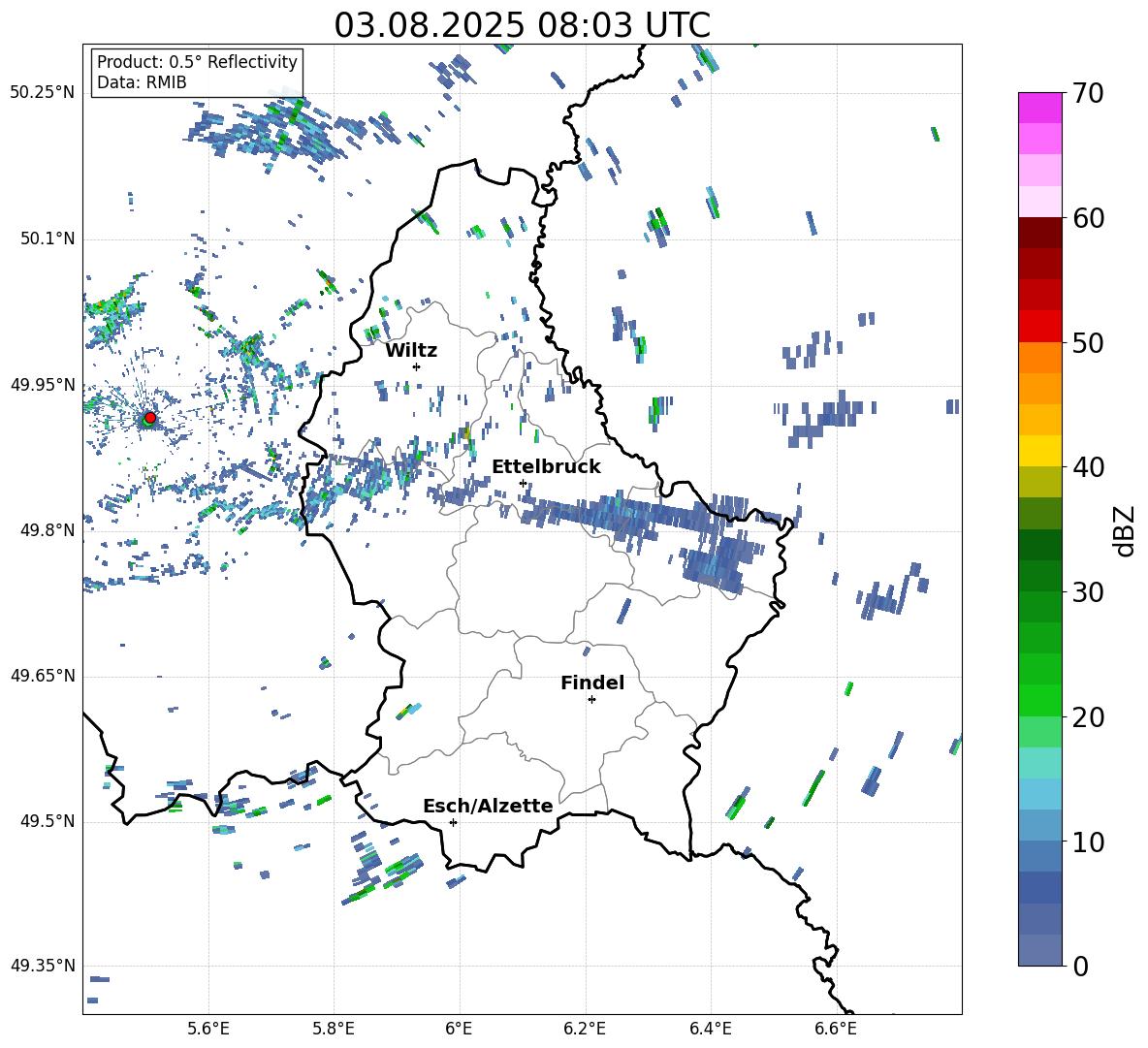Screen dimensions: 1148x1048
Task: Click the bright green colorbar segment near 20
Action: (x=1040, y=700)
